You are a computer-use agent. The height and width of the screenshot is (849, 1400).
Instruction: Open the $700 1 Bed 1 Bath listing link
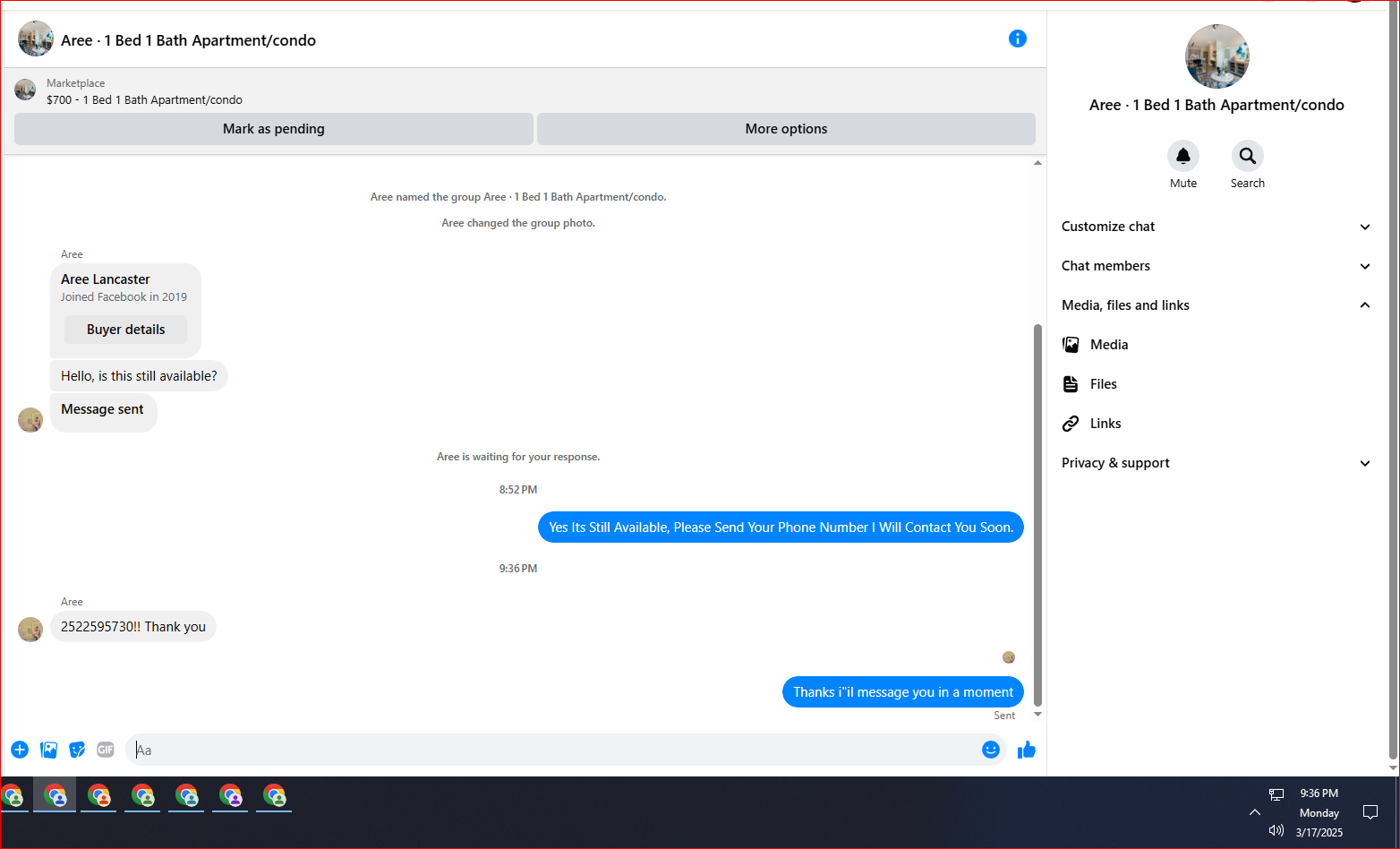tap(144, 100)
